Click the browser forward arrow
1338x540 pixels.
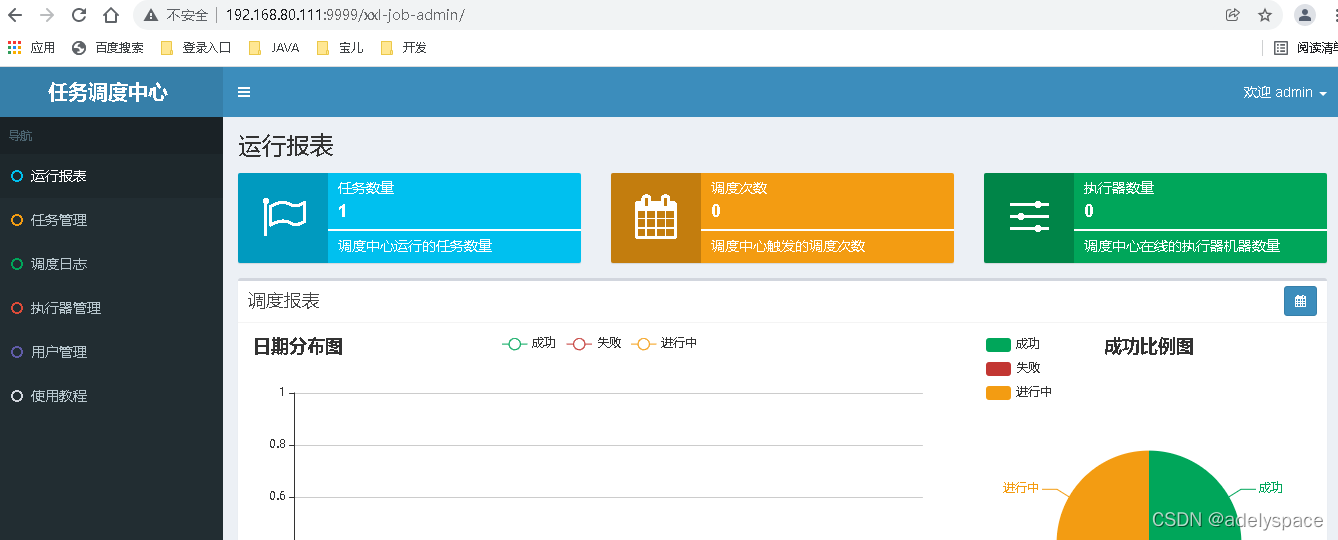point(47,15)
